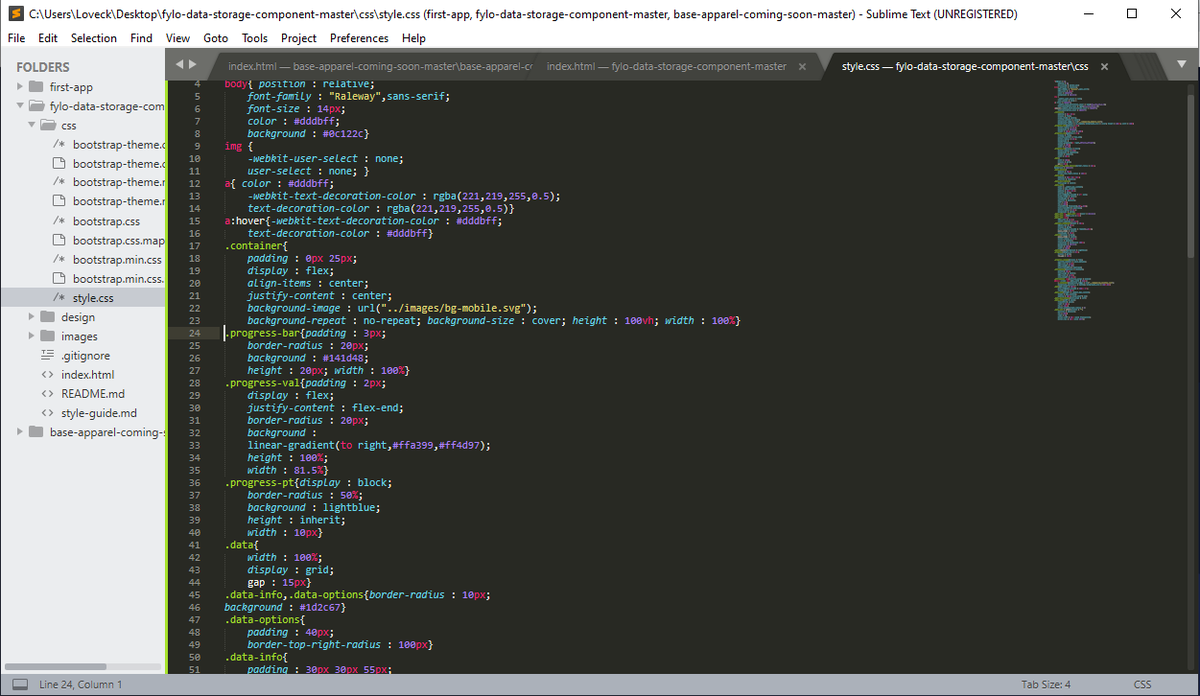Go to the previous tab arrow
The image size is (1200, 696).
pyautogui.click(x=179, y=64)
